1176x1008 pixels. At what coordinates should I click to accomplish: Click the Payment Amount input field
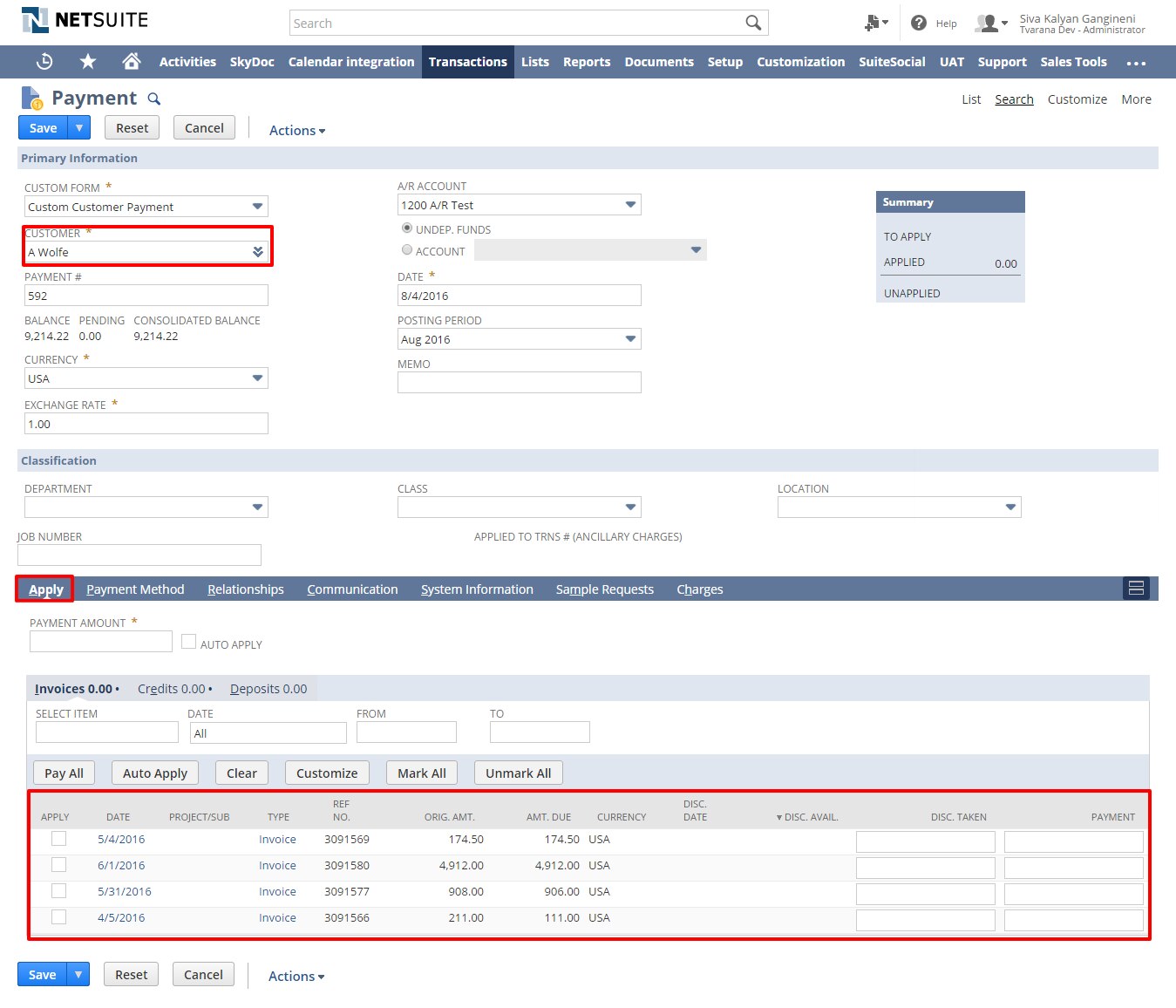pyautogui.click(x=101, y=642)
